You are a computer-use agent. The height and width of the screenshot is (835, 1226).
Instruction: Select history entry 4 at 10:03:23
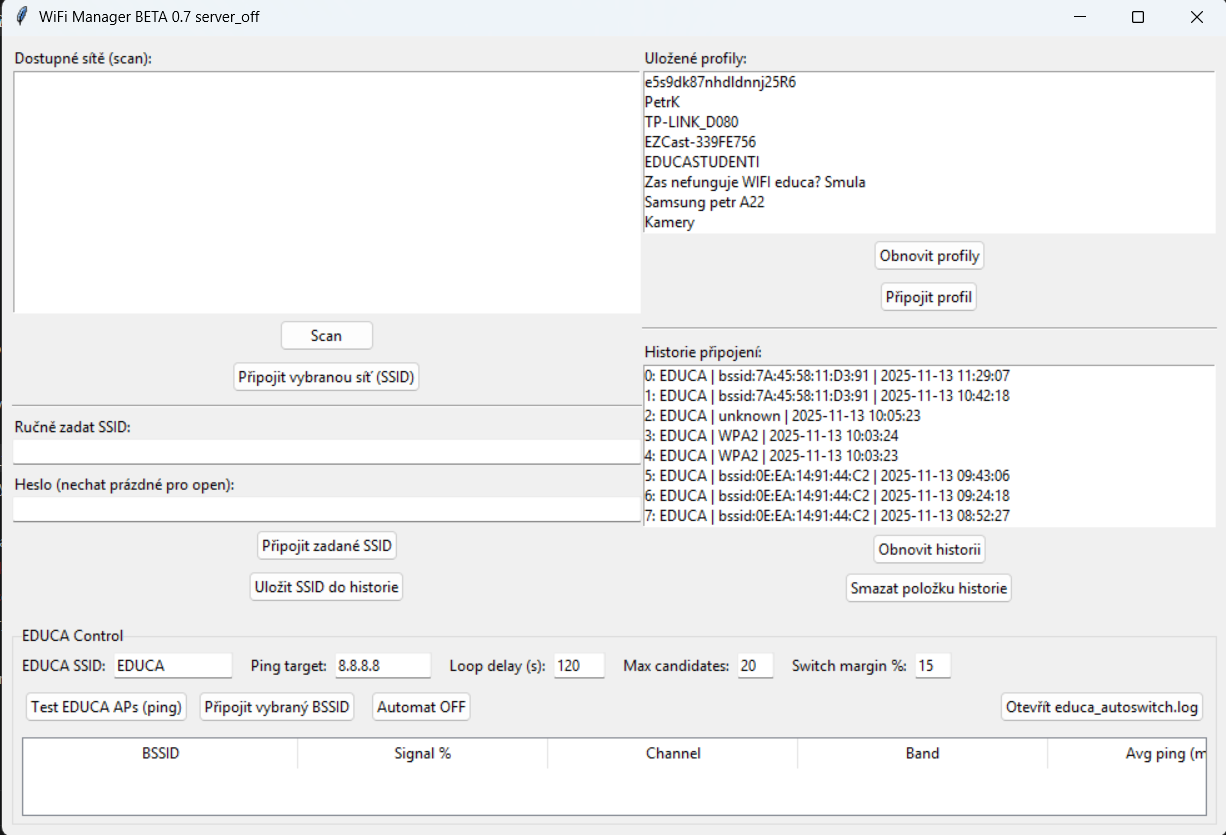coord(929,456)
